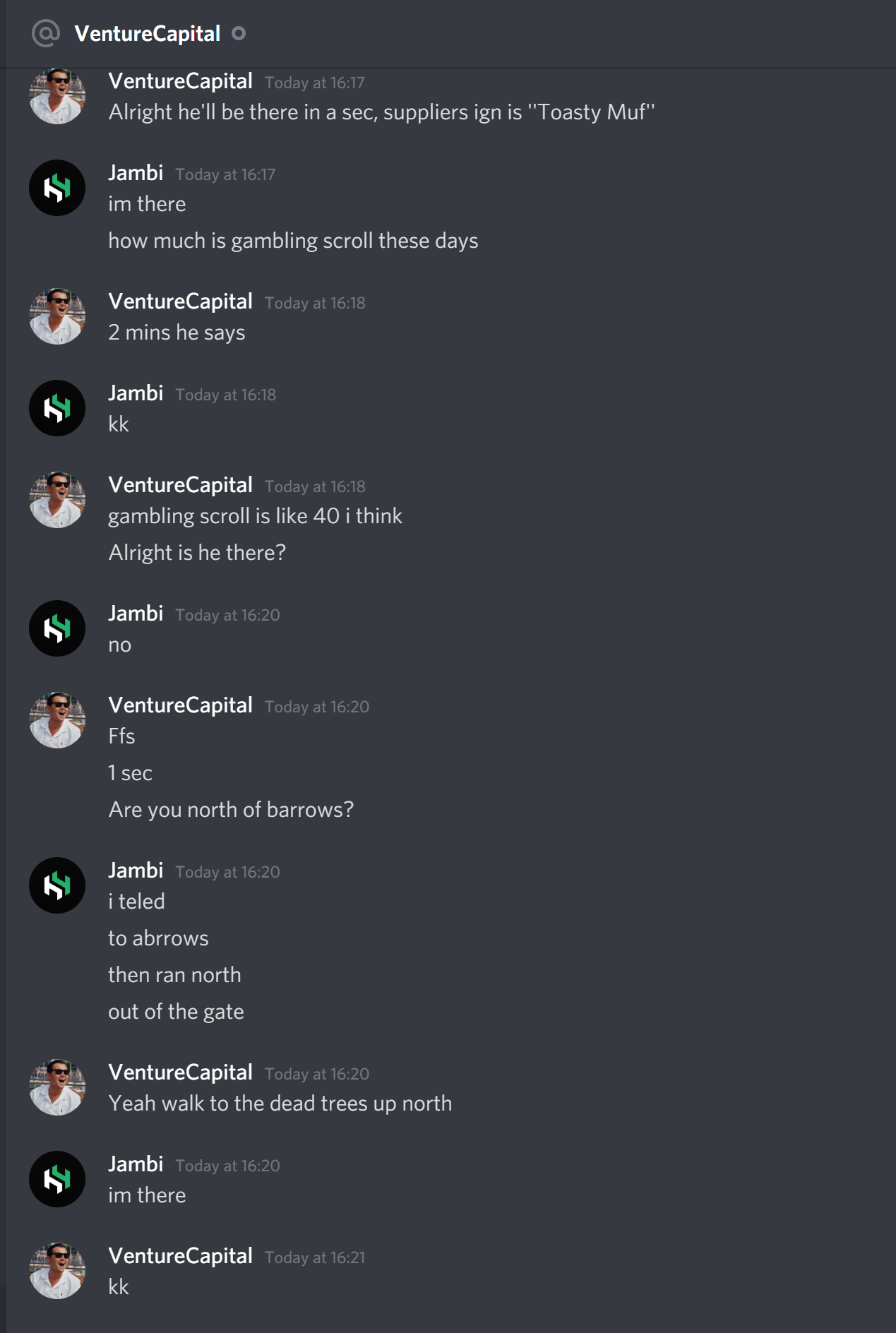Click VentureCapital username above 'gambling scroll is like 40'
The width and height of the screenshot is (896, 1333).
point(180,485)
